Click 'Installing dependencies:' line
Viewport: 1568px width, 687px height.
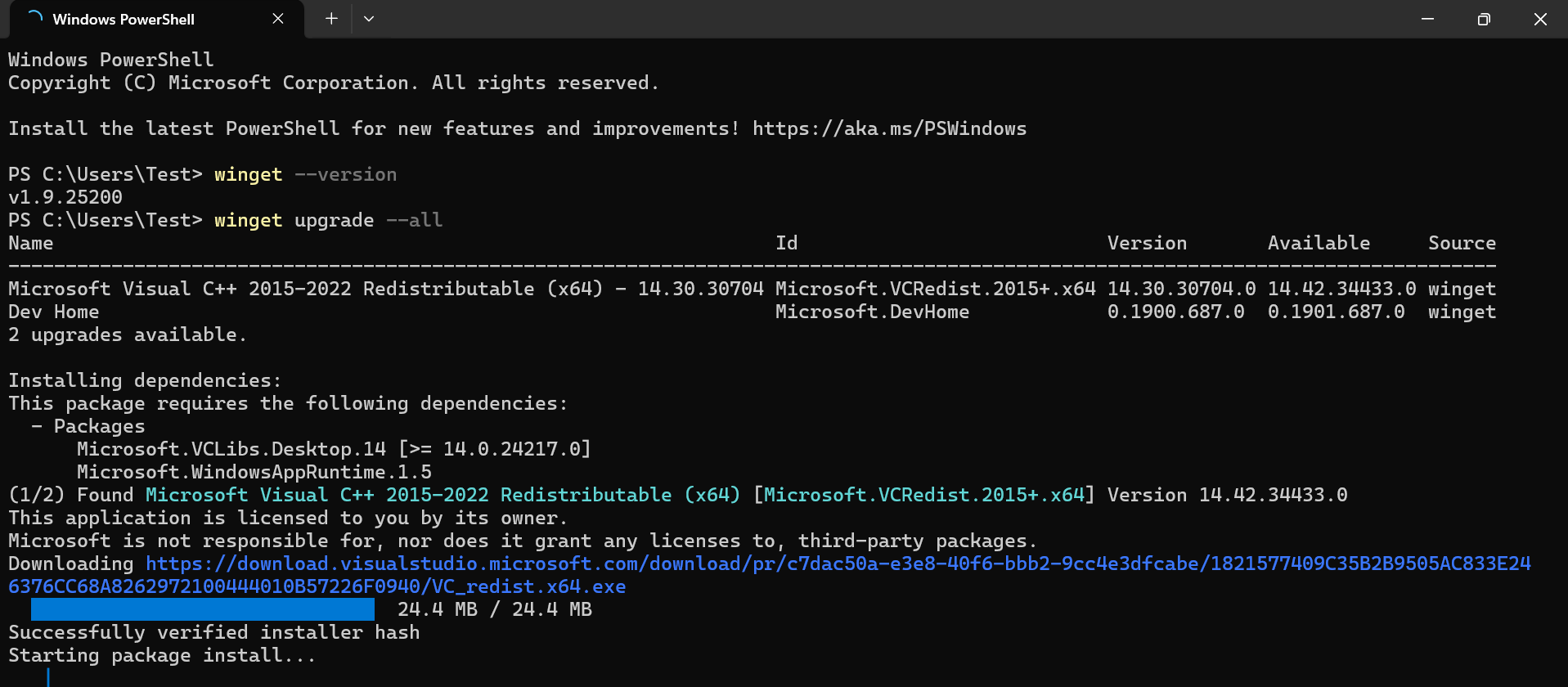[x=145, y=380]
